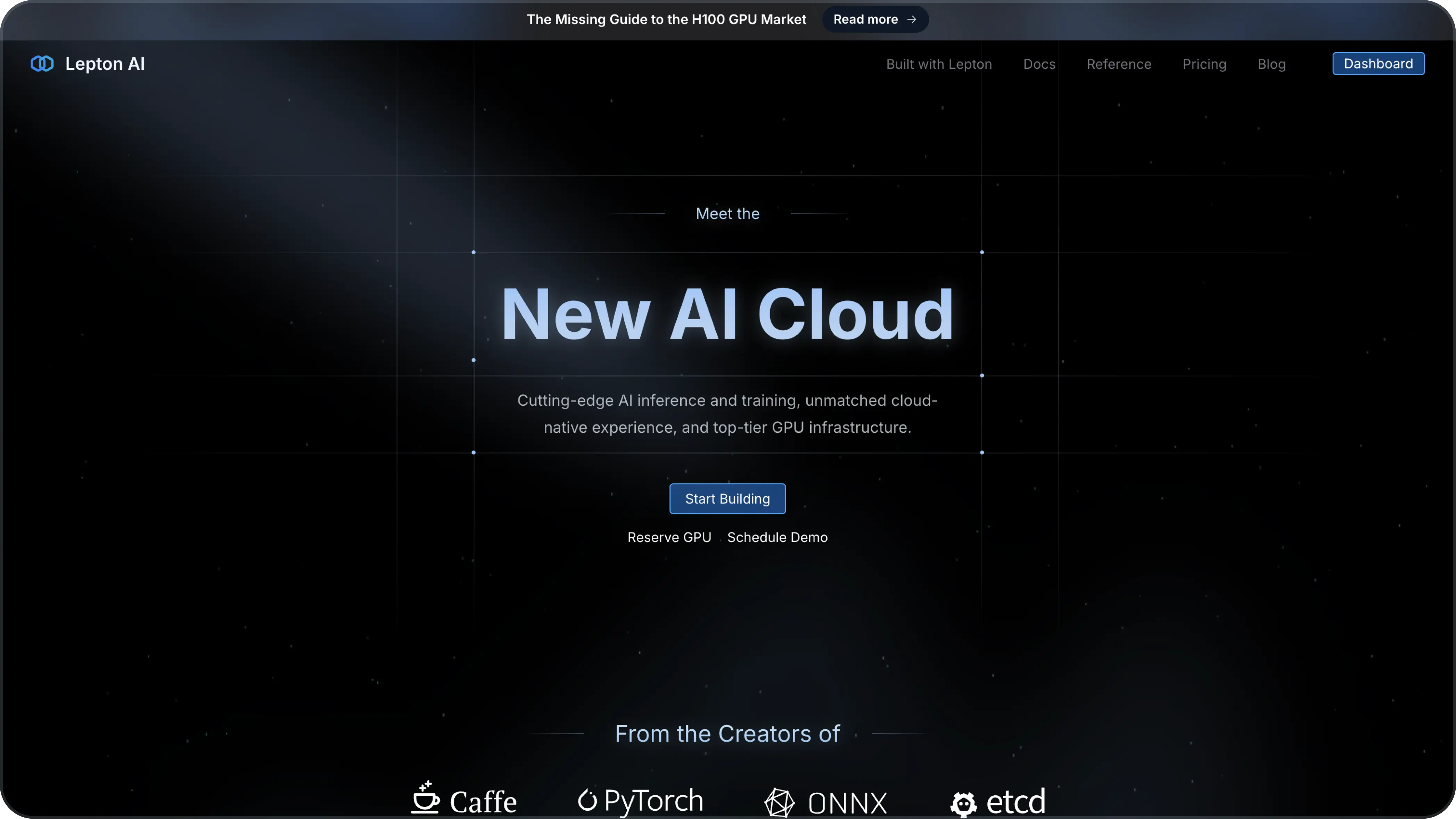Image resolution: width=1456 pixels, height=819 pixels.
Task: Click the Cutting-edge AI inference description text
Action: click(x=727, y=414)
